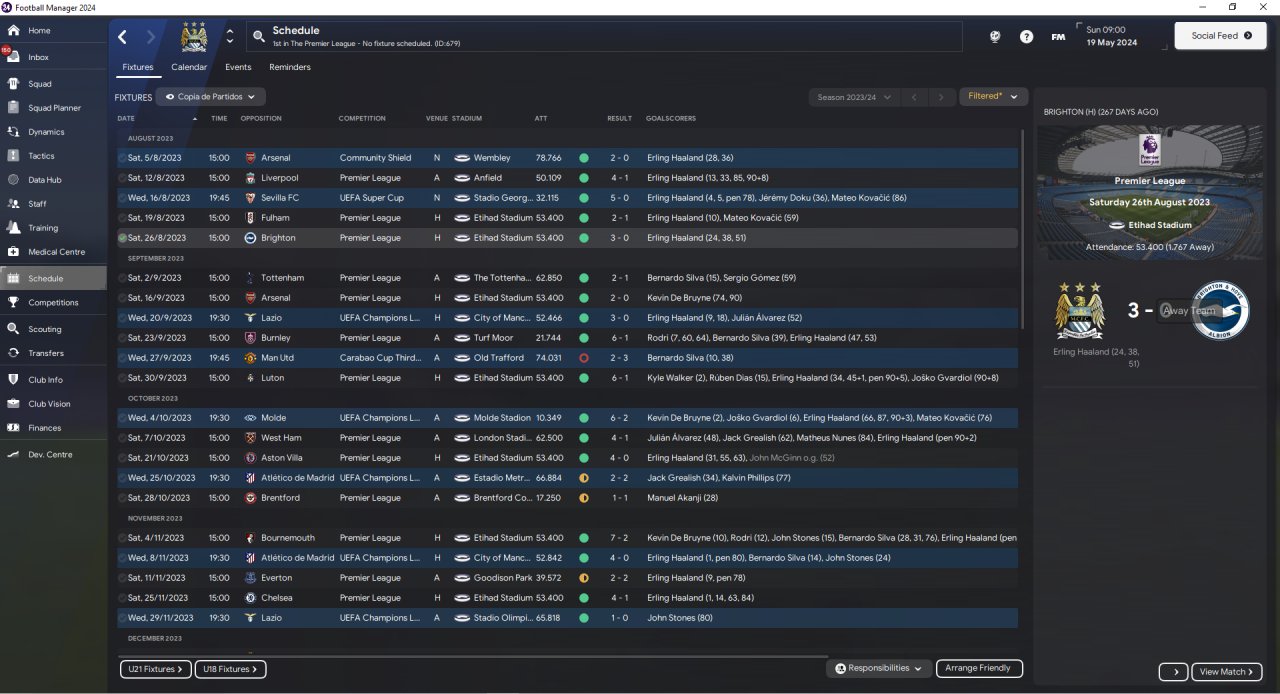Open the Filtered* dropdown
This screenshot has height=694, width=1280.
993,97
